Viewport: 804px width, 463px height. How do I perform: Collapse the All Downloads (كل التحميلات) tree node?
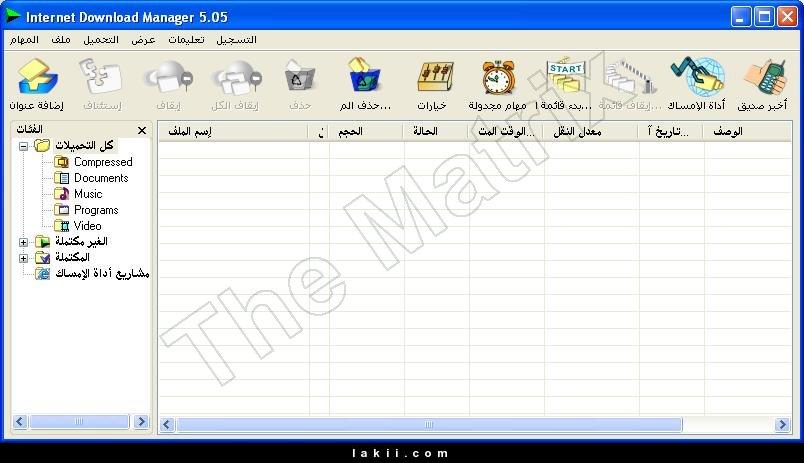(23, 146)
